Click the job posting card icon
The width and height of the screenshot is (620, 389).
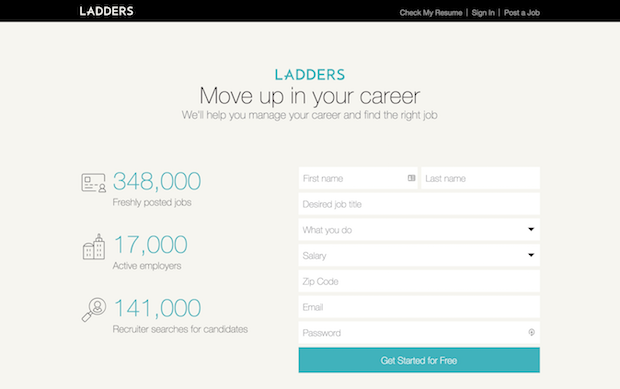(x=94, y=183)
